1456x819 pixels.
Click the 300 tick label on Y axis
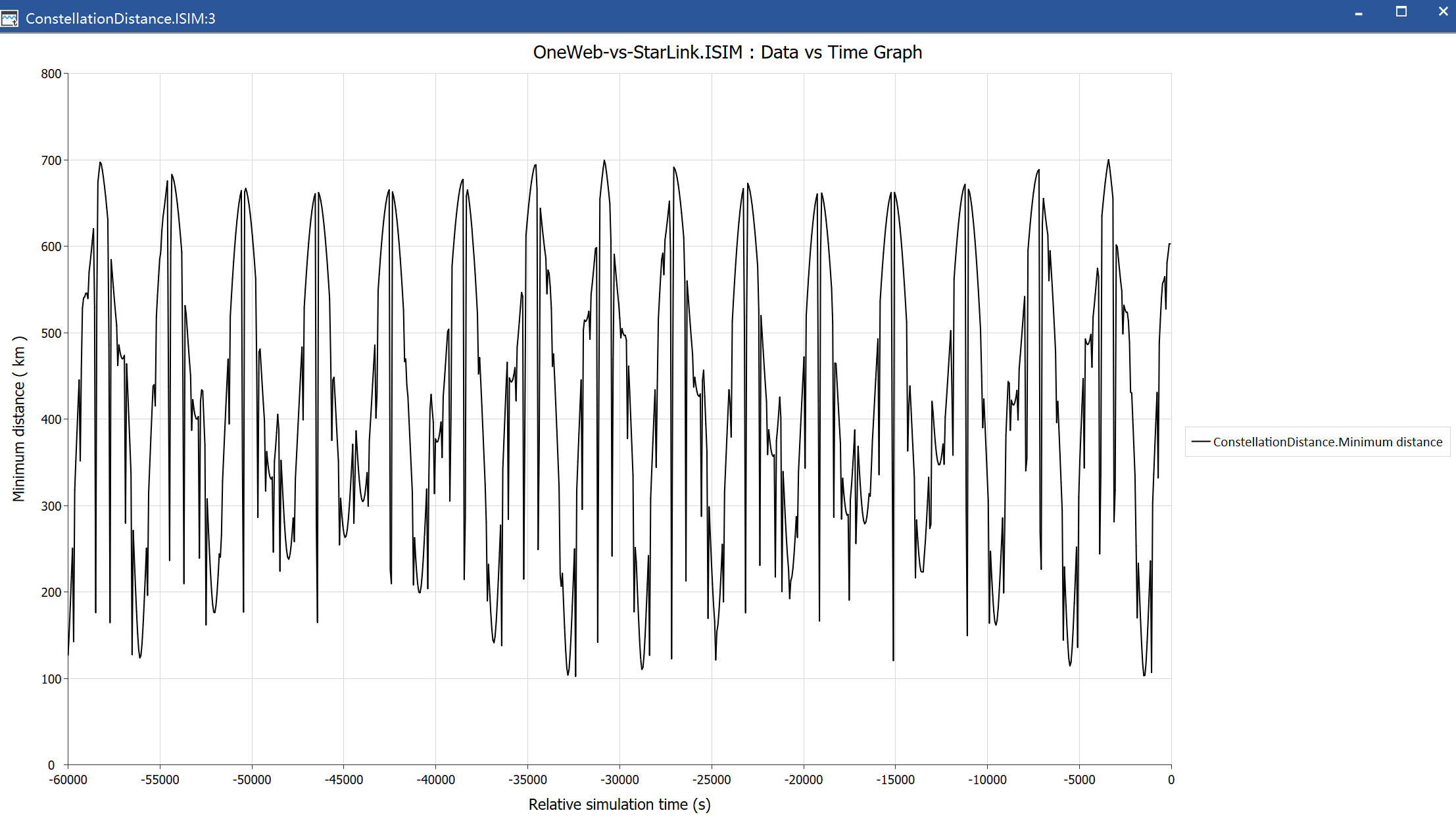tap(51, 506)
